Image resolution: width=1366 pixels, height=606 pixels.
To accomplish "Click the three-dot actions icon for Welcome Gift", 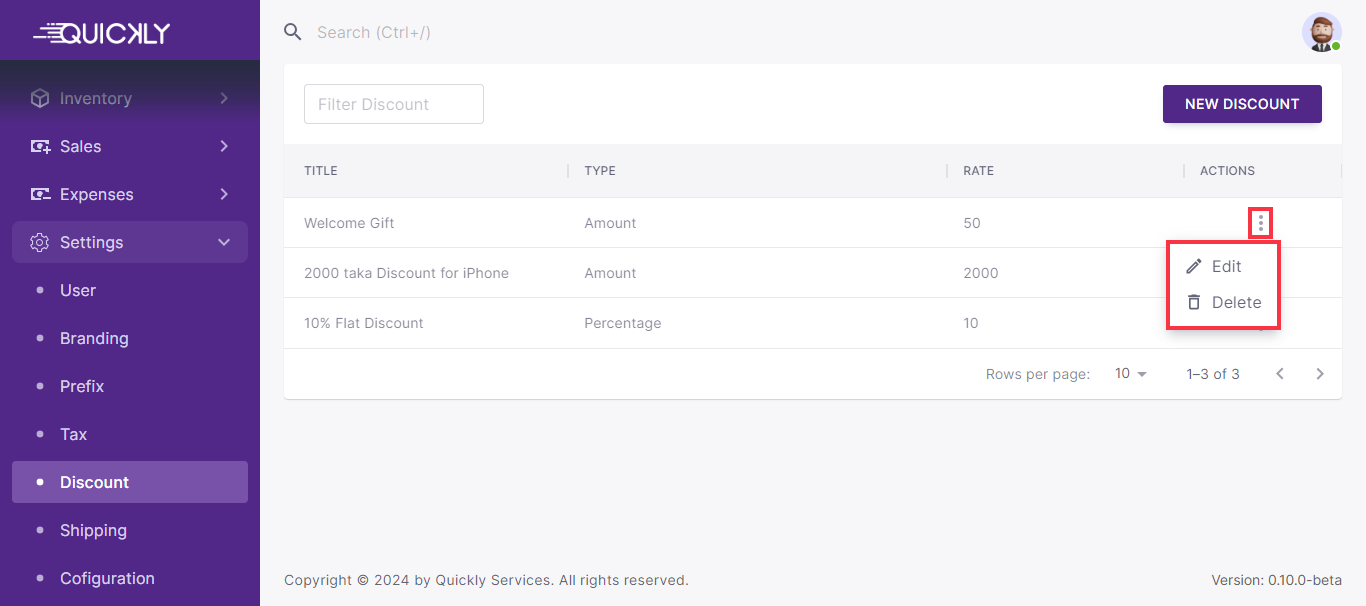I will click(1260, 223).
